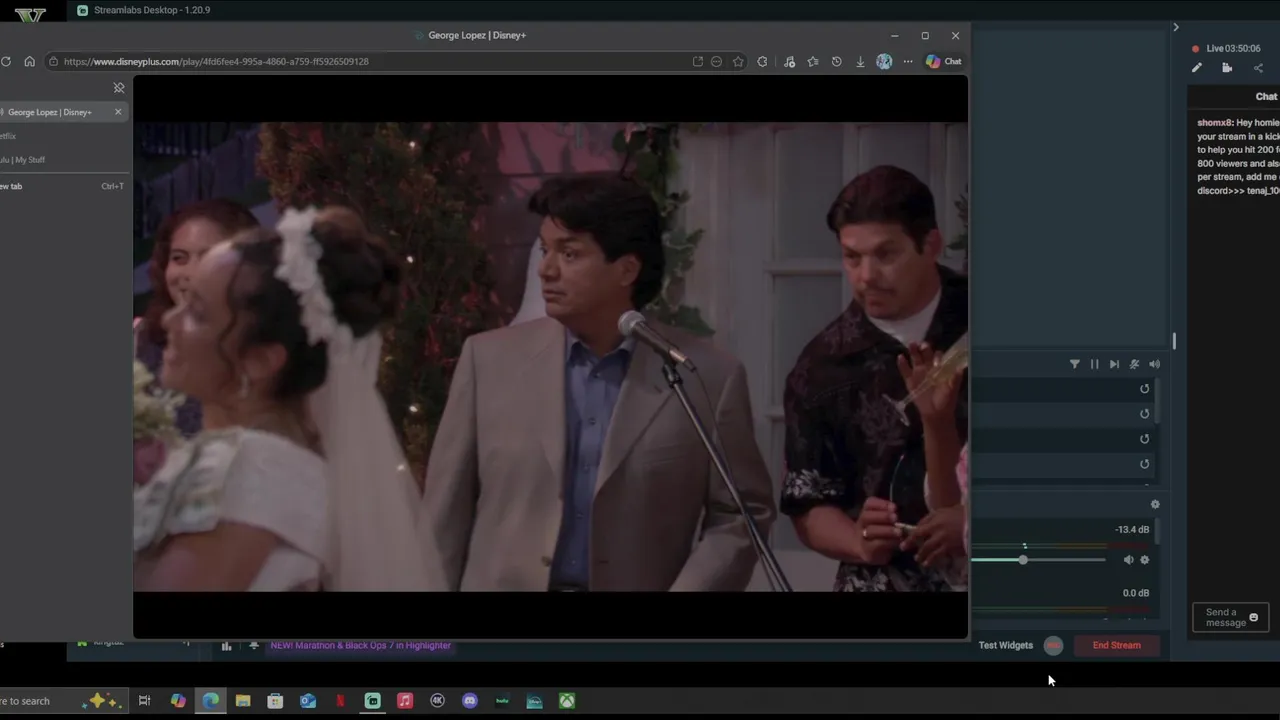
Task: Open Netflix app on taskbar
Action: [340, 701]
